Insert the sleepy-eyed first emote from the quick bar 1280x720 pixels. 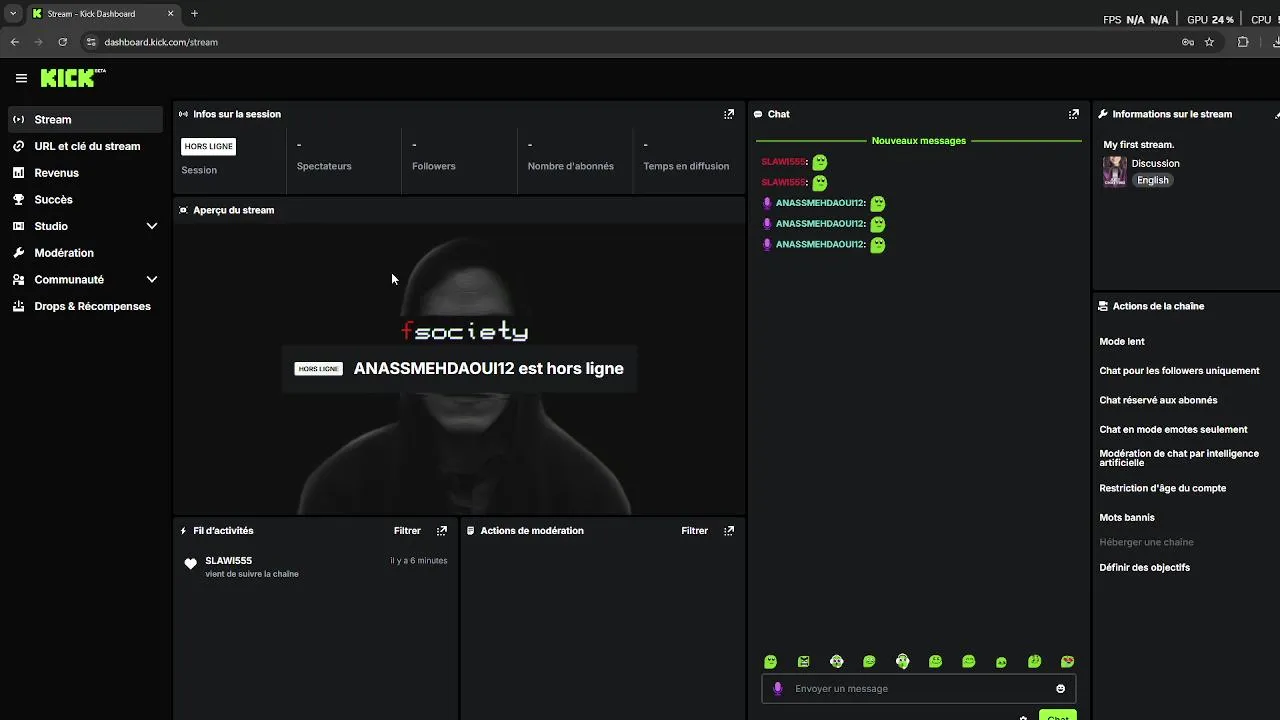[770, 662]
